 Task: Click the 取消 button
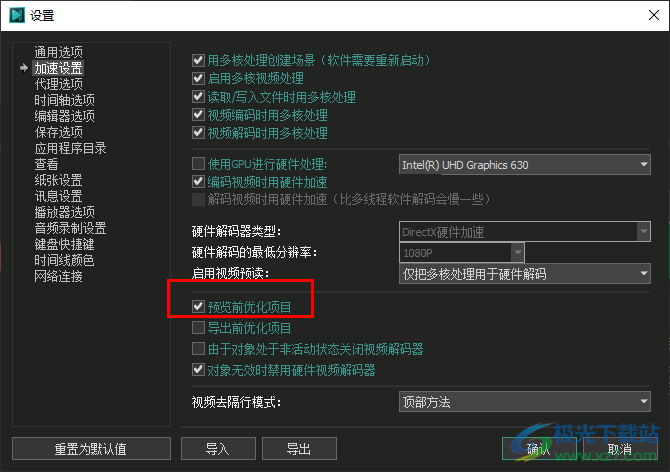point(620,449)
